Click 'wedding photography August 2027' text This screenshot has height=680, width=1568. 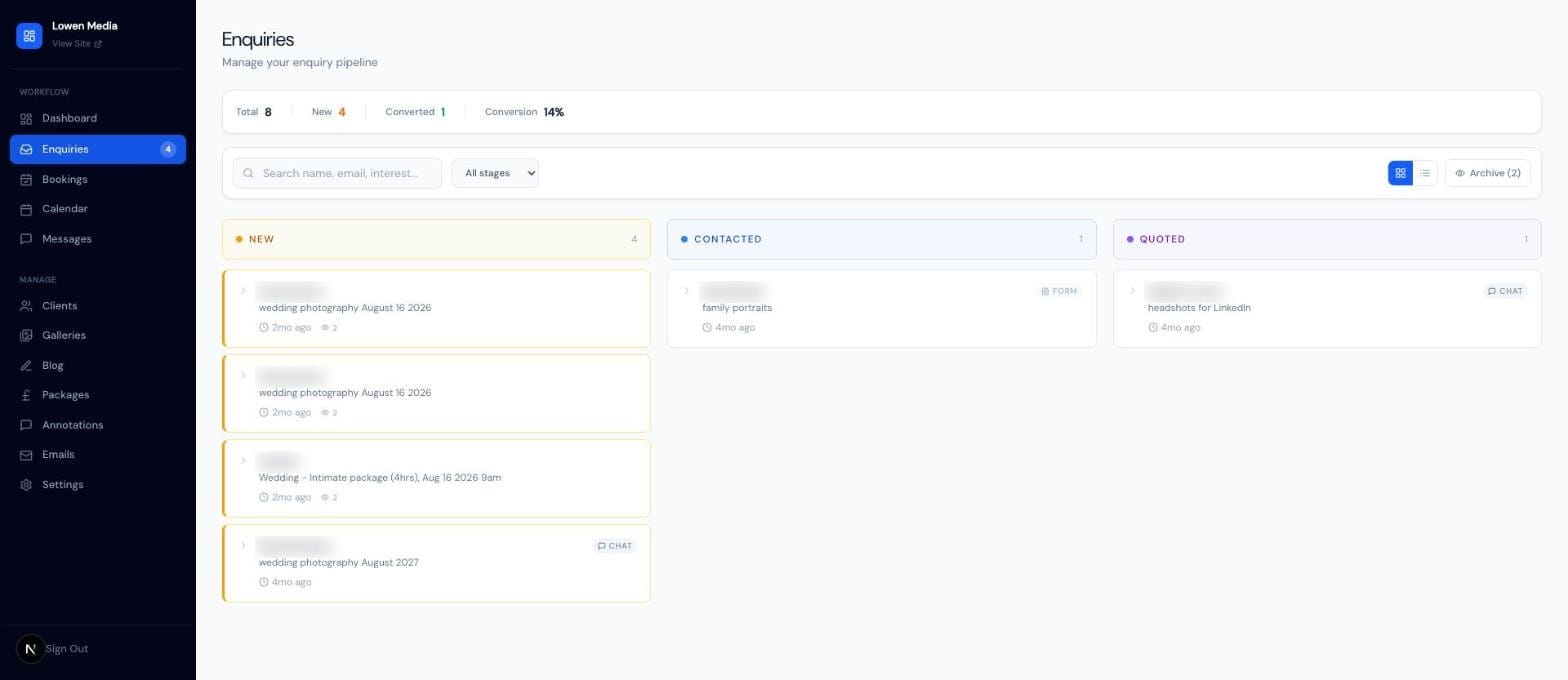click(x=339, y=563)
